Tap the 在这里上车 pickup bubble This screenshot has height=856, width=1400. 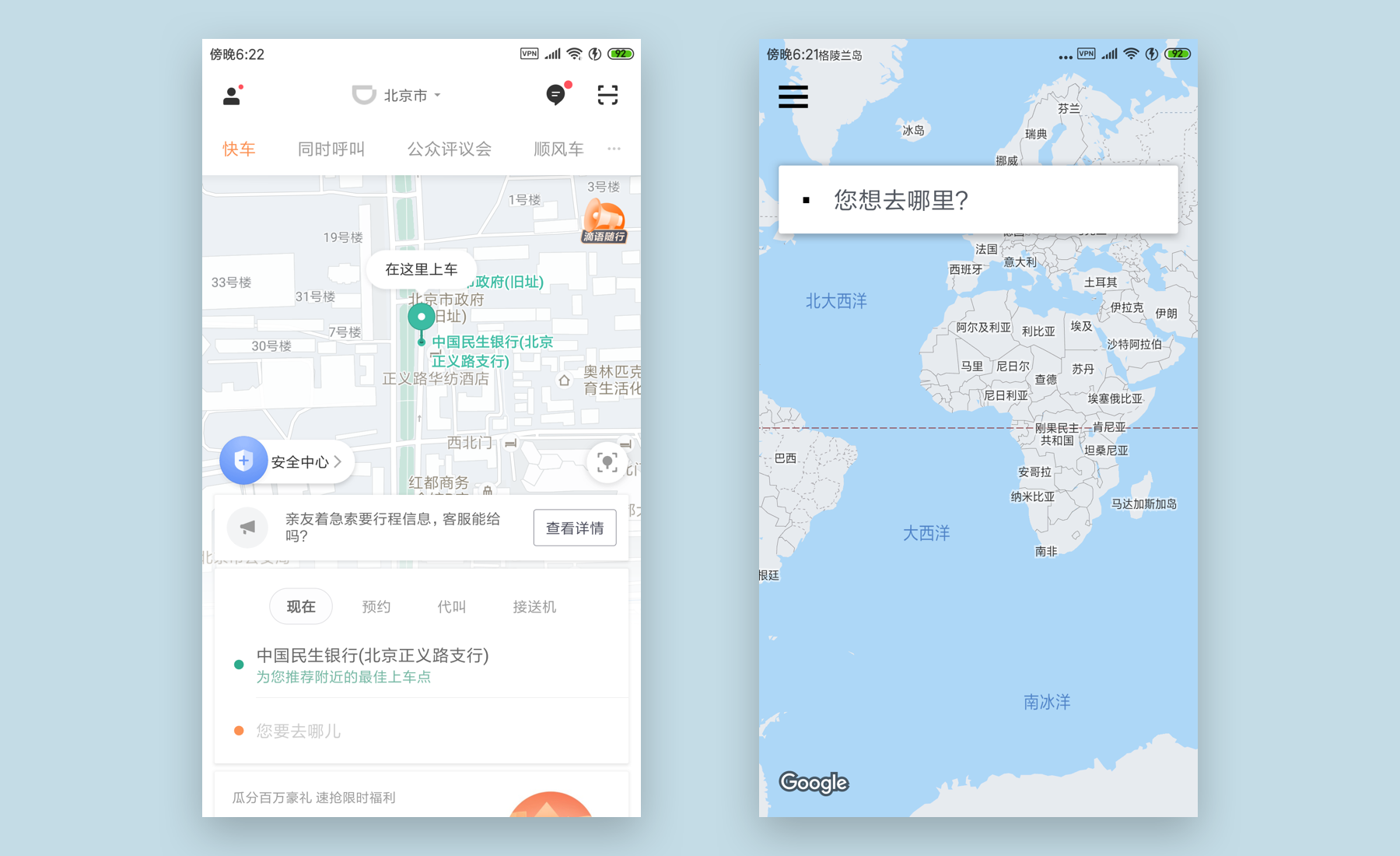pyautogui.click(x=422, y=269)
